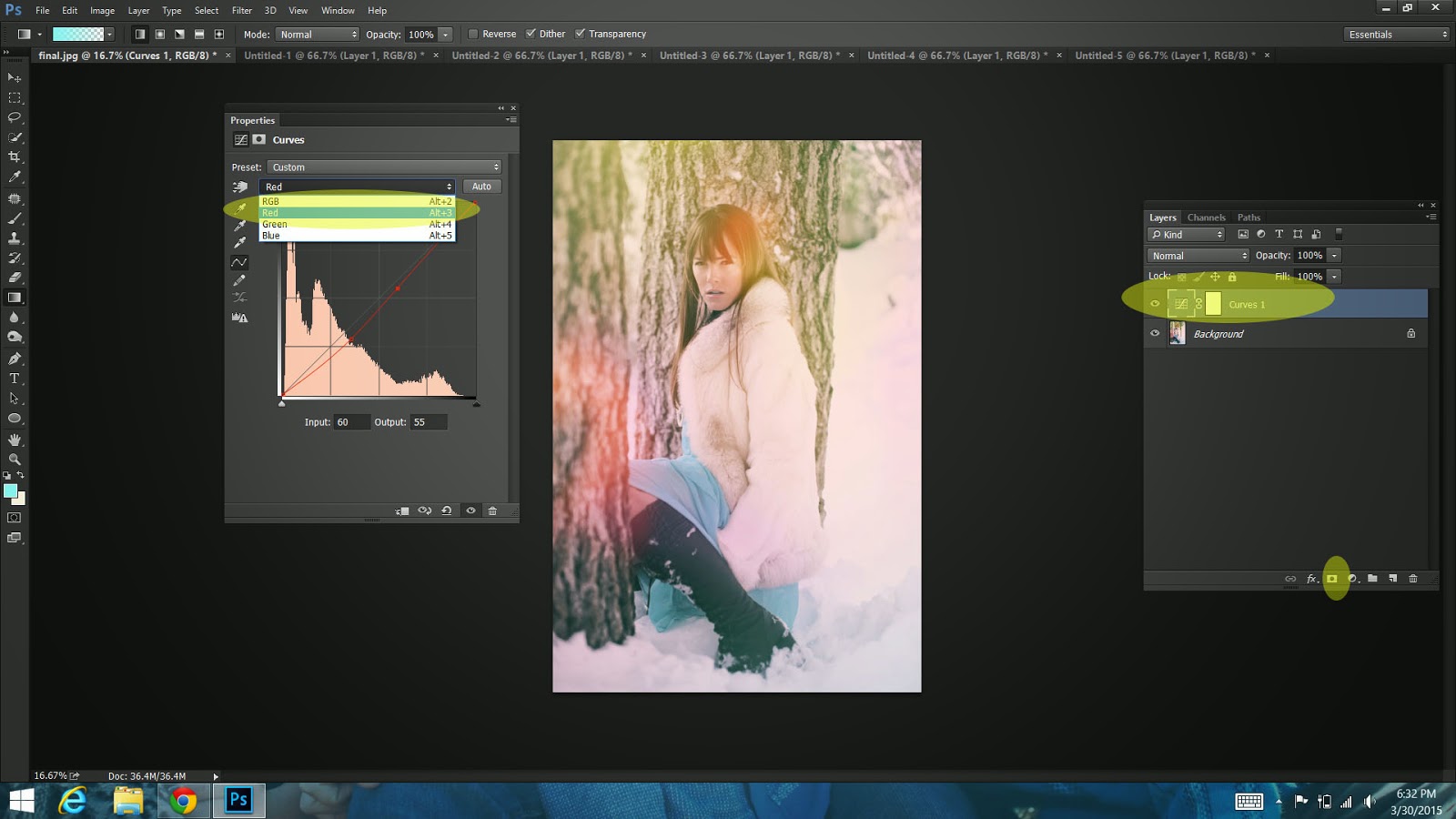The width and height of the screenshot is (1456, 819).
Task: Select the Zoom tool
Action: tap(15, 460)
